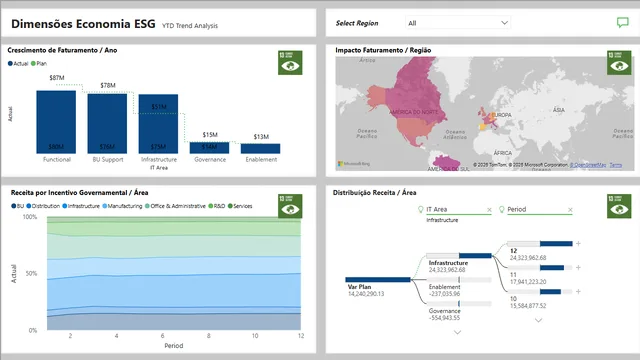
Task: Click the Services legend item
Action: [240, 206]
